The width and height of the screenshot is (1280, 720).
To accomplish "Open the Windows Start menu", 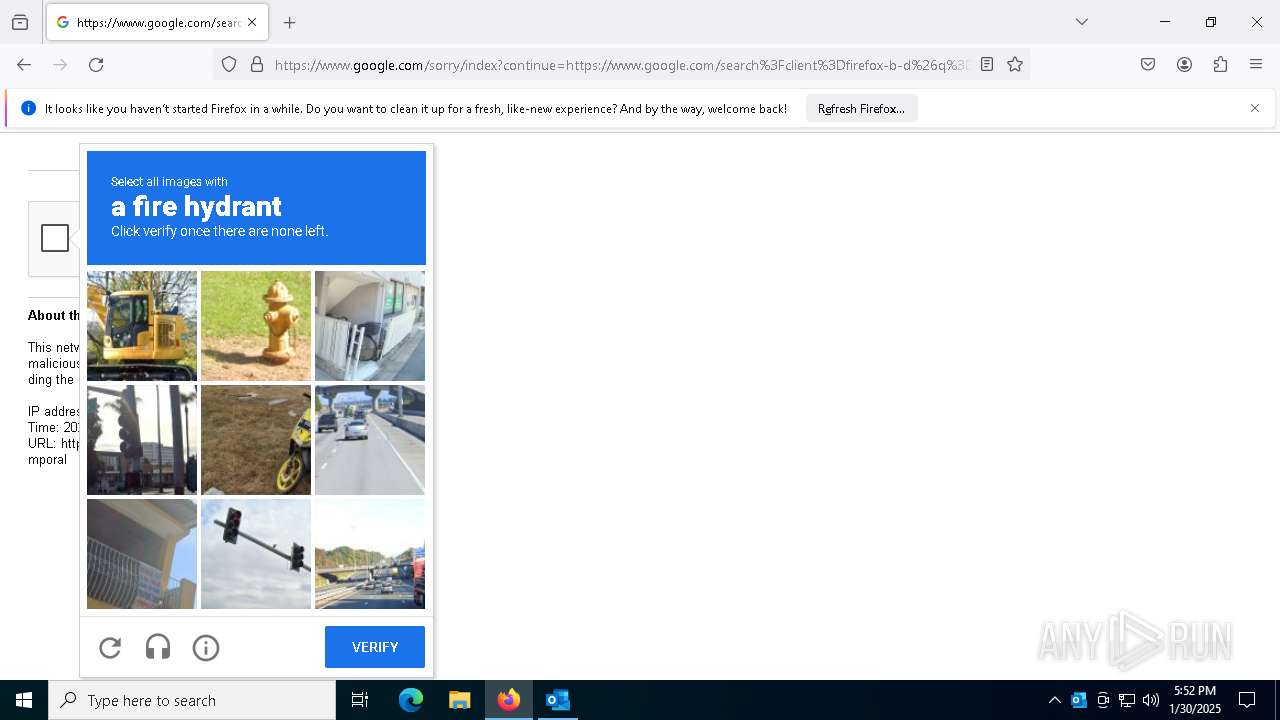I will point(24,700).
